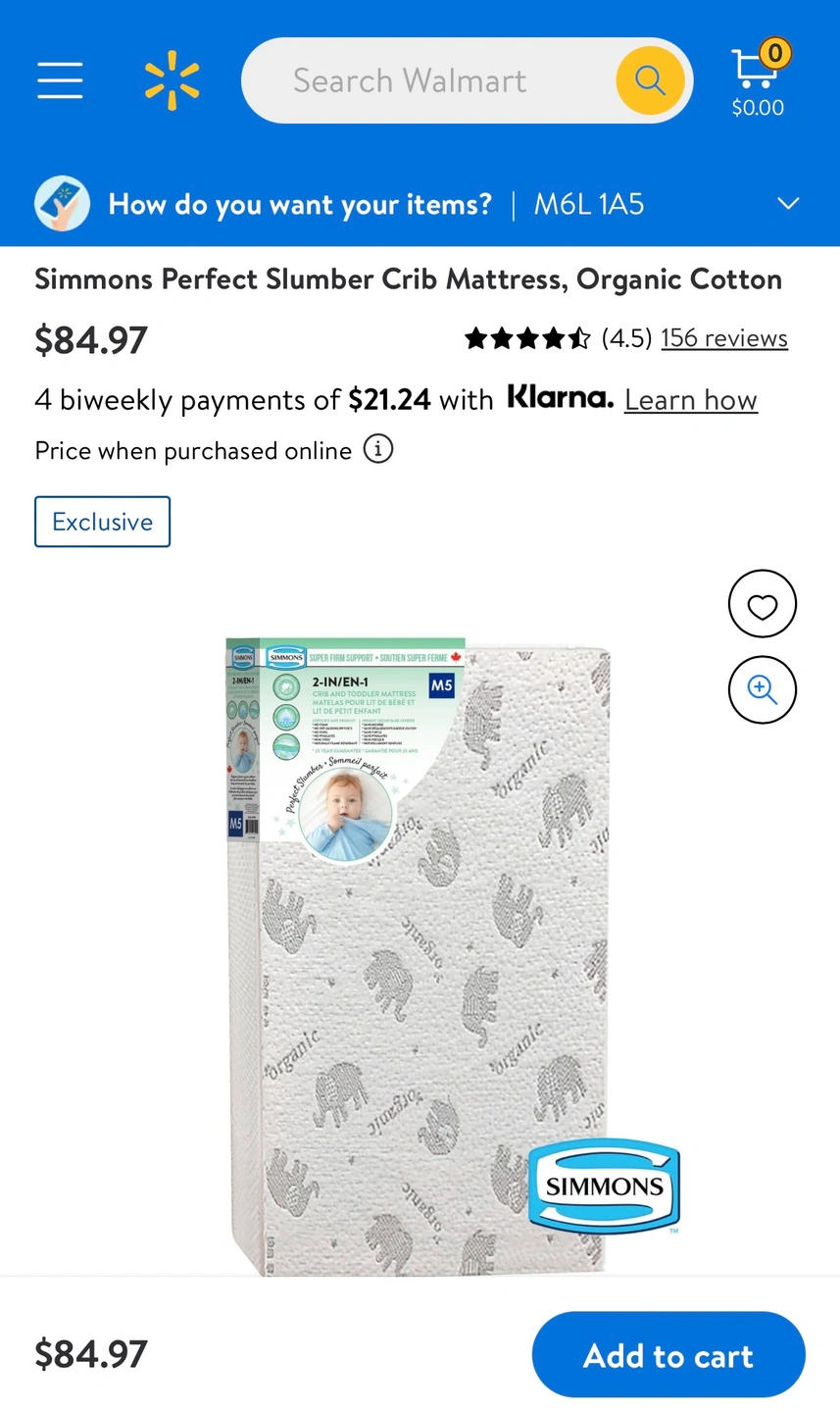Image resolution: width=840 pixels, height=1412 pixels.
Task: Click Klarna "Learn how" link
Action: click(x=691, y=400)
